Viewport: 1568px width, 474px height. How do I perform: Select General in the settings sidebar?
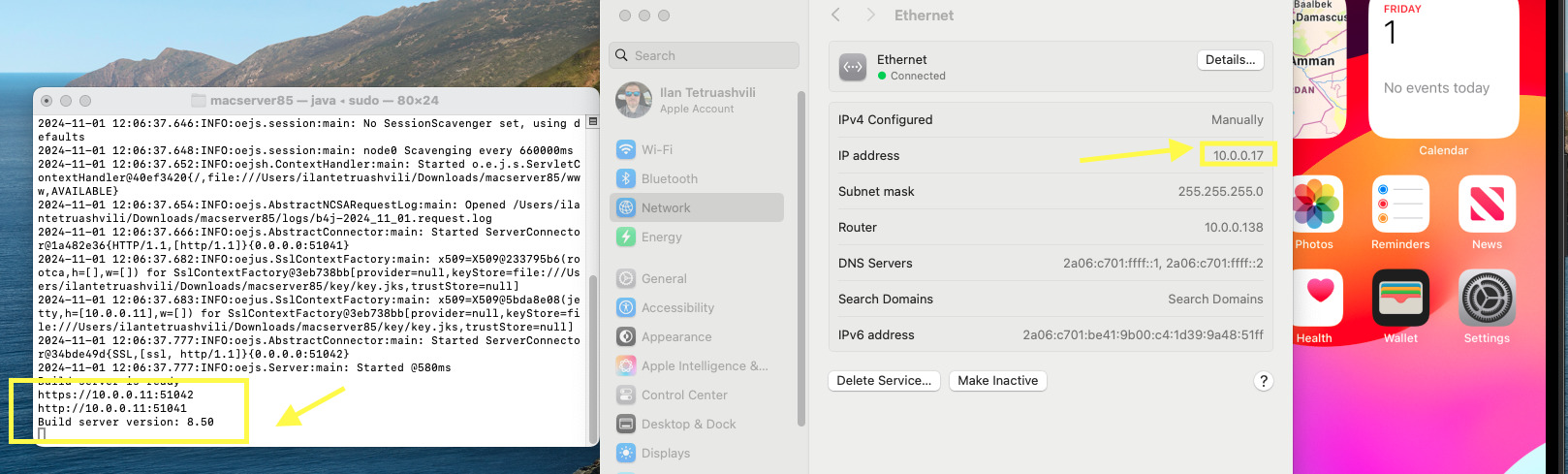[697, 278]
